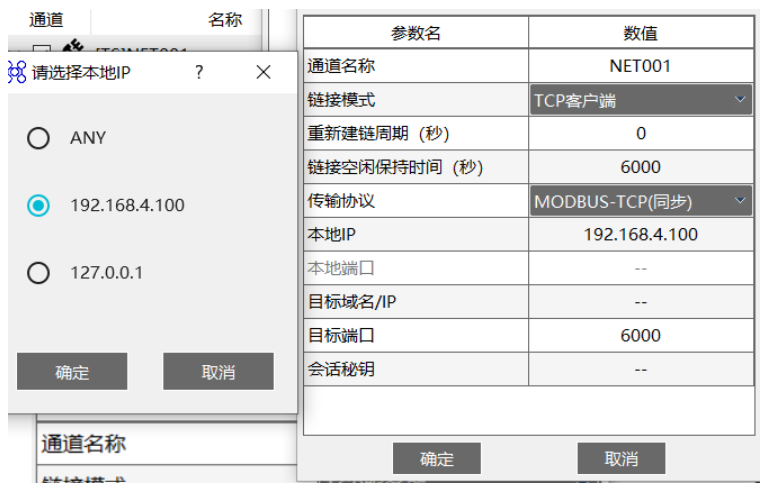765x494 pixels.
Task: Cancel the local IP dialog with 取消
Action: click(x=218, y=372)
